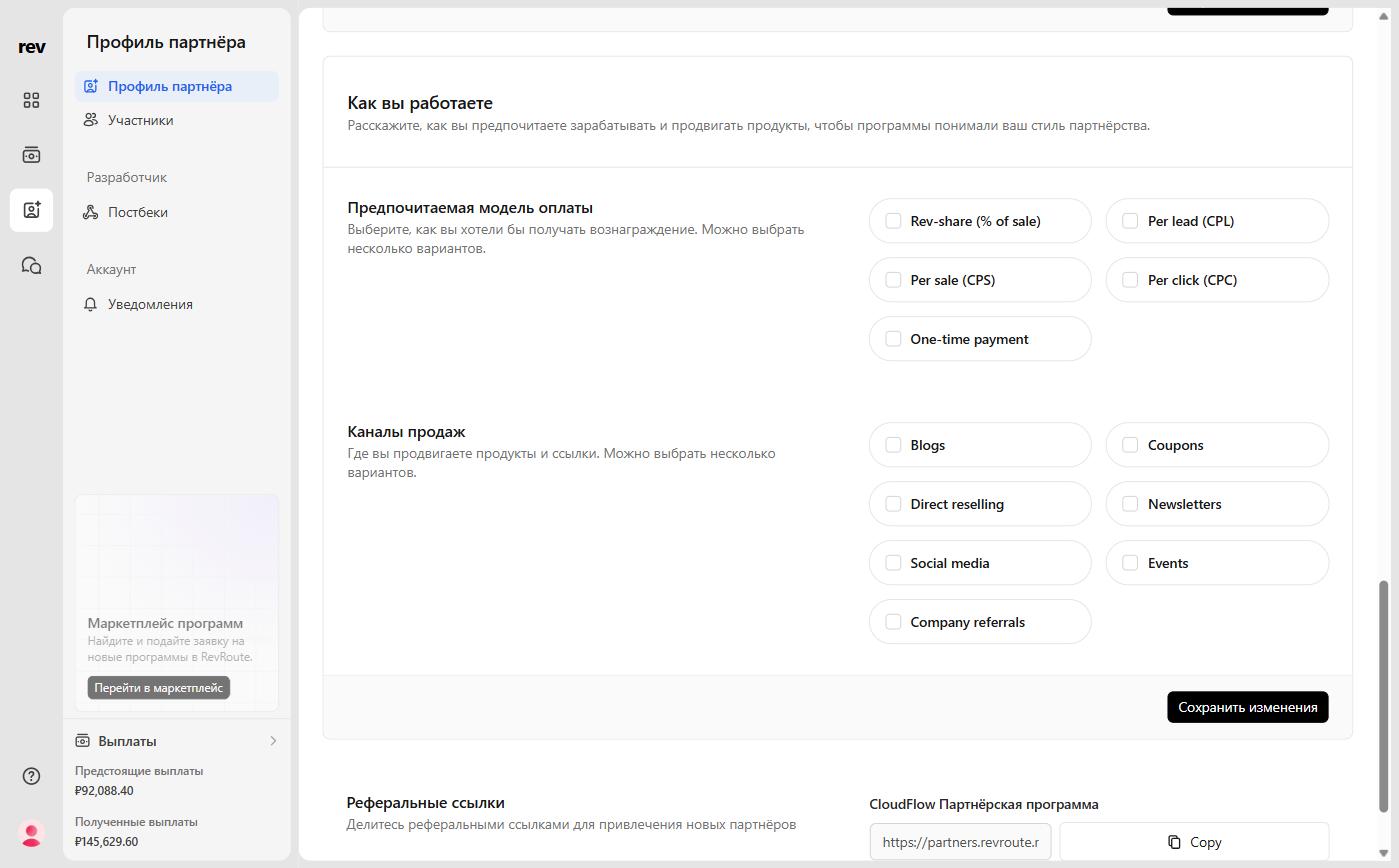Go to Участники in the sidebar
The width and height of the screenshot is (1399, 868).
click(177, 120)
